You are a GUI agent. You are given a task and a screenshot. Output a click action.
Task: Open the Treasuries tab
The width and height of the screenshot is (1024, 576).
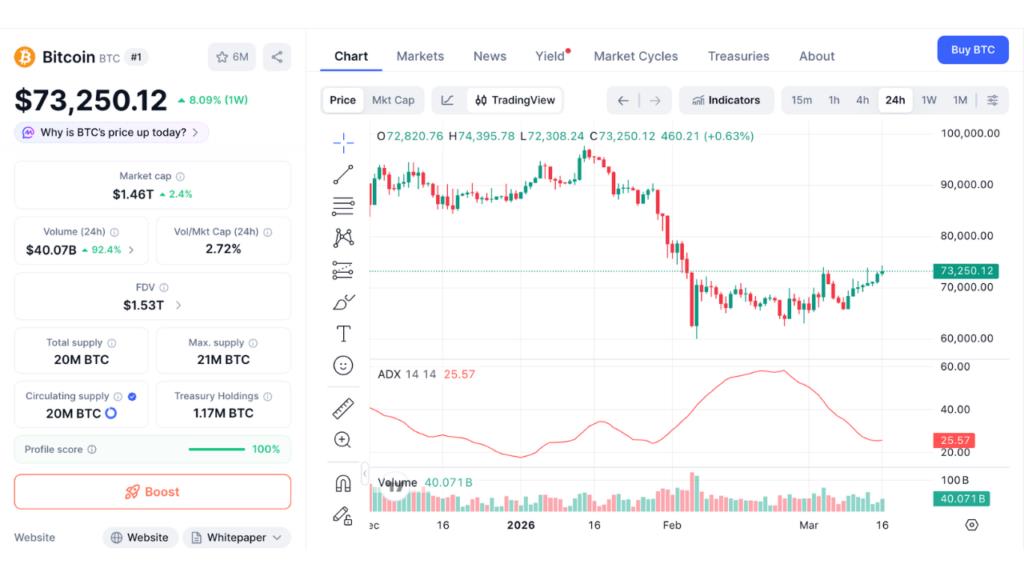click(x=738, y=56)
